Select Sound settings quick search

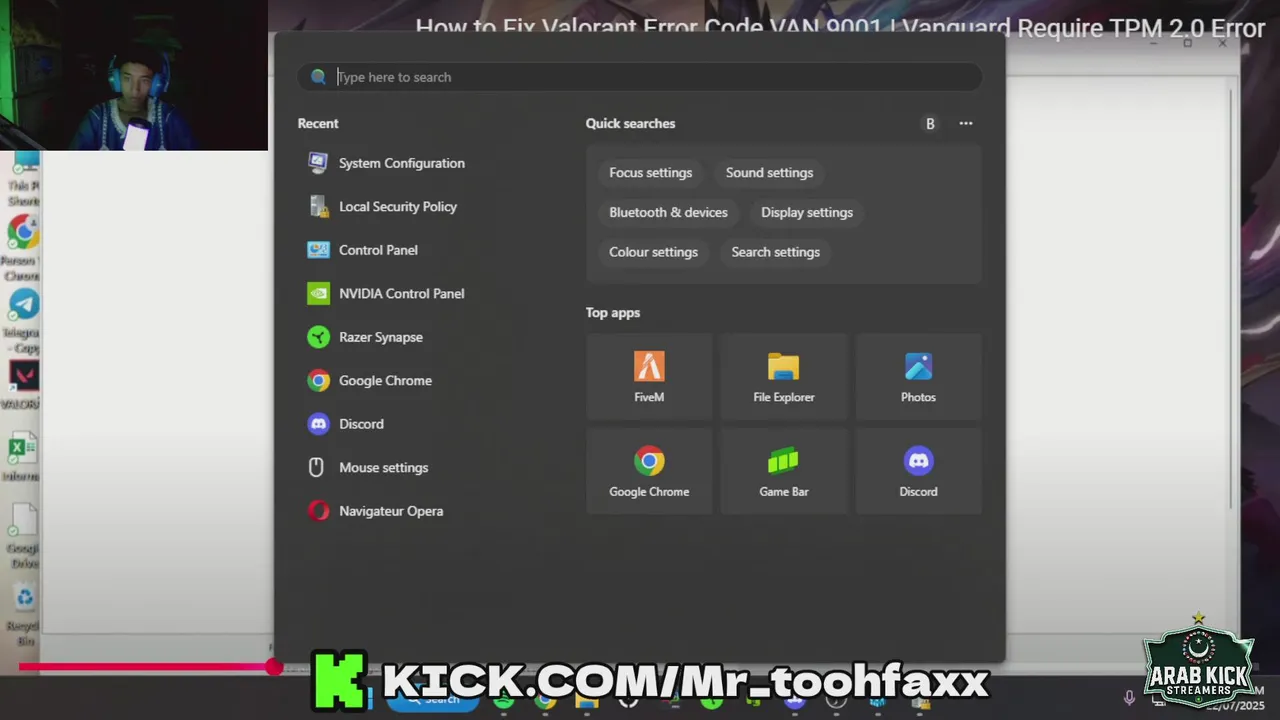769,173
